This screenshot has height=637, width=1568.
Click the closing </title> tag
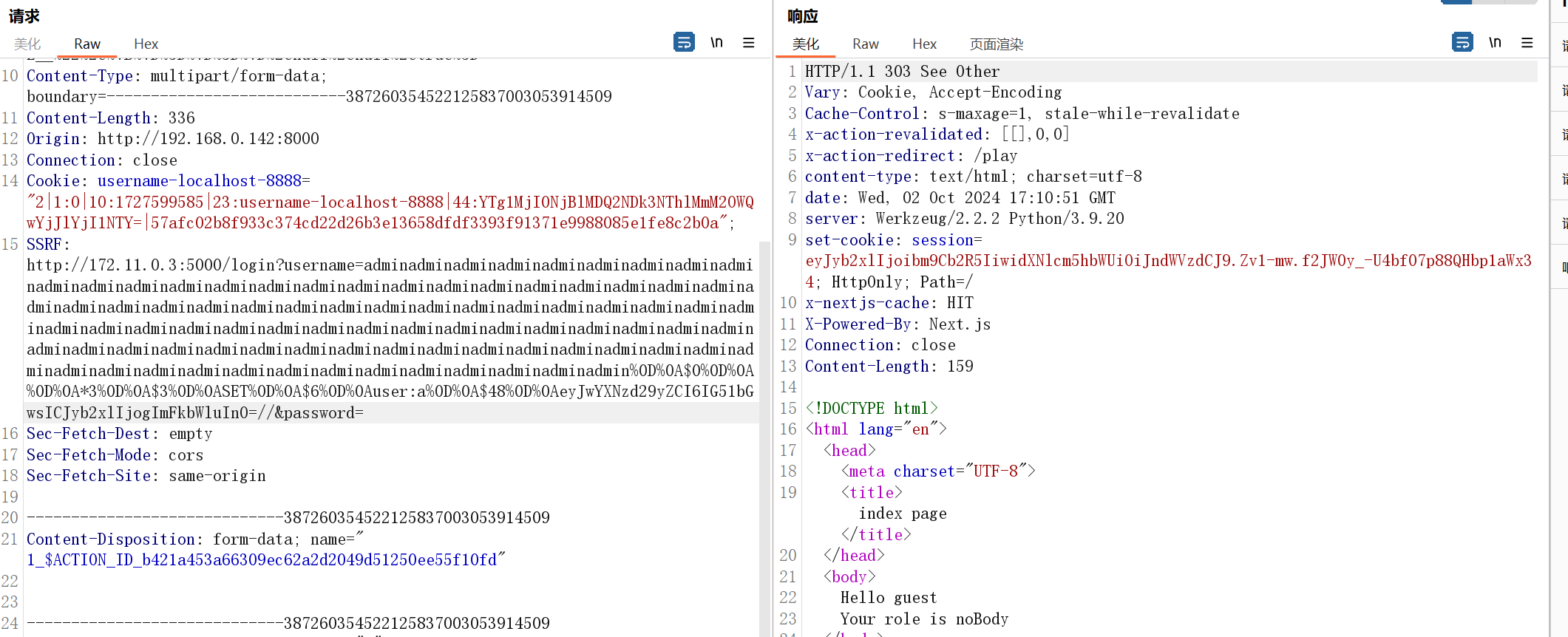tap(876, 534)
